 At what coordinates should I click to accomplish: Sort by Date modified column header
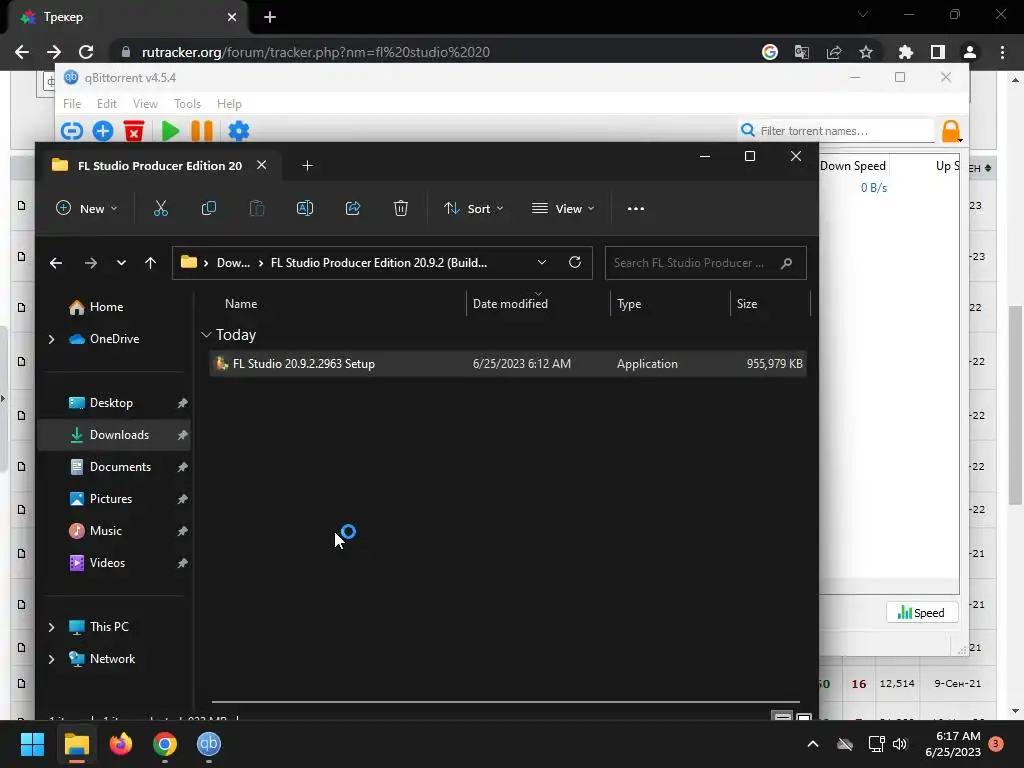click(510, 304)
